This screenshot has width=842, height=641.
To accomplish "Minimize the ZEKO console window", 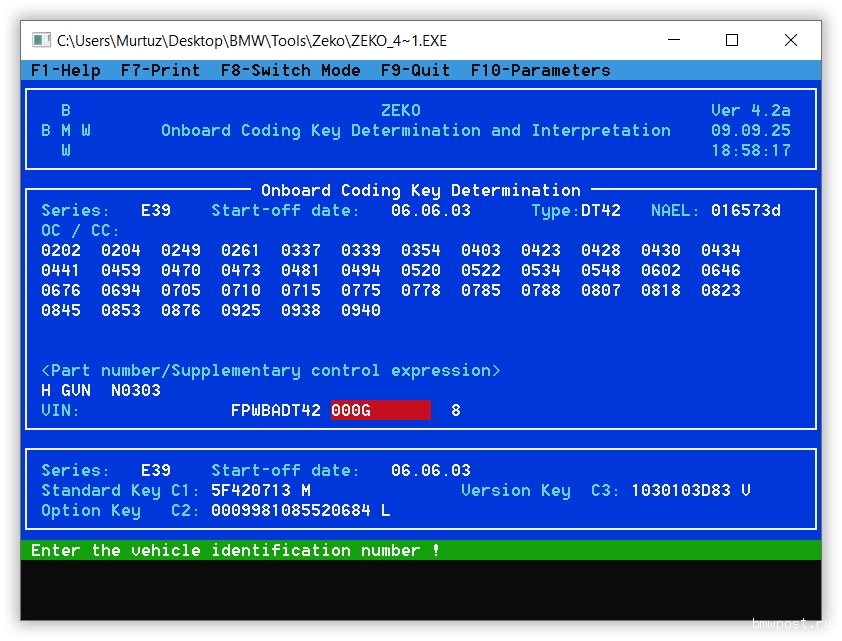I will (673, 40).
